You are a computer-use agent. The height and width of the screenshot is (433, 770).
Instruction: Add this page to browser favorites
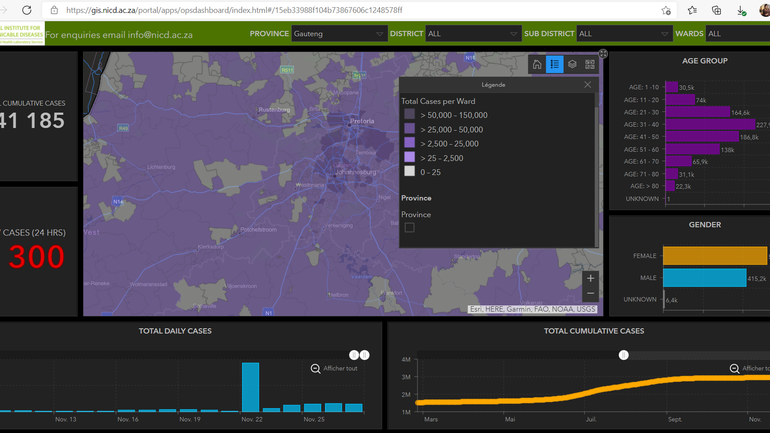(x=666, y=10)
